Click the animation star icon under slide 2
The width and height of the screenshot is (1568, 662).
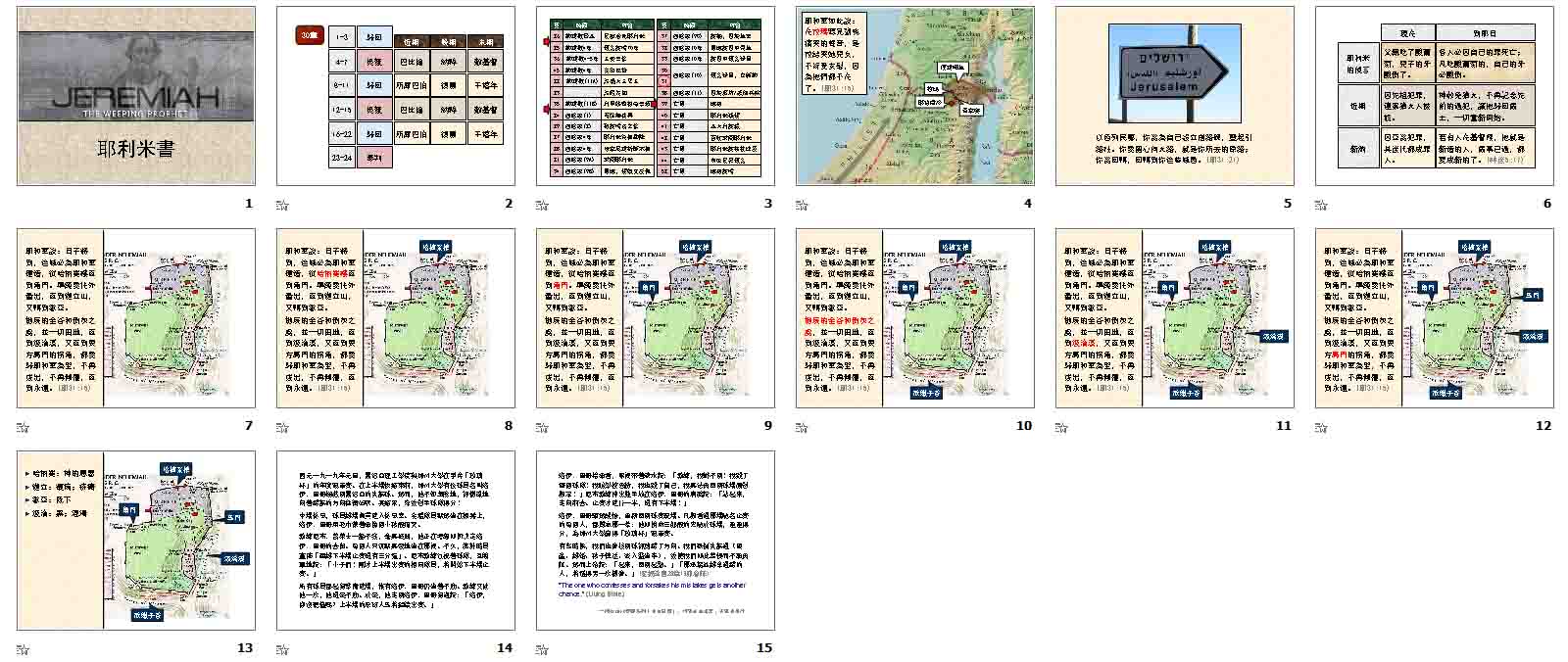(x=282, y=205)
